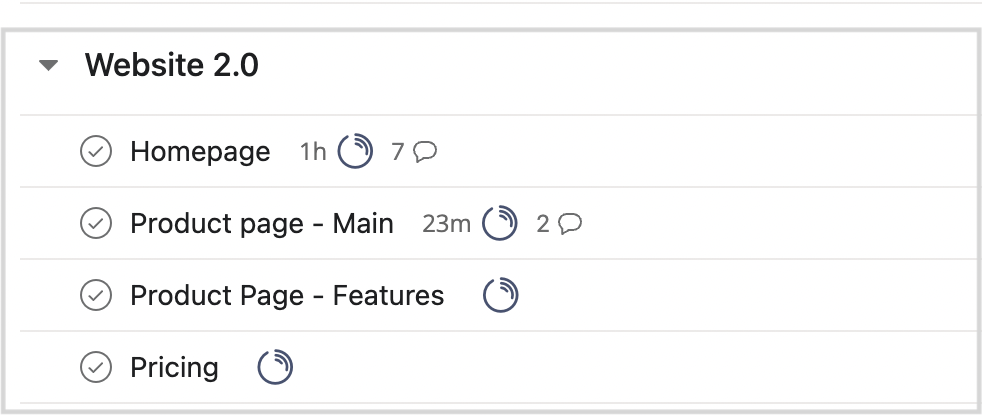Start timer icon on Pricing task

coord(275,367)
